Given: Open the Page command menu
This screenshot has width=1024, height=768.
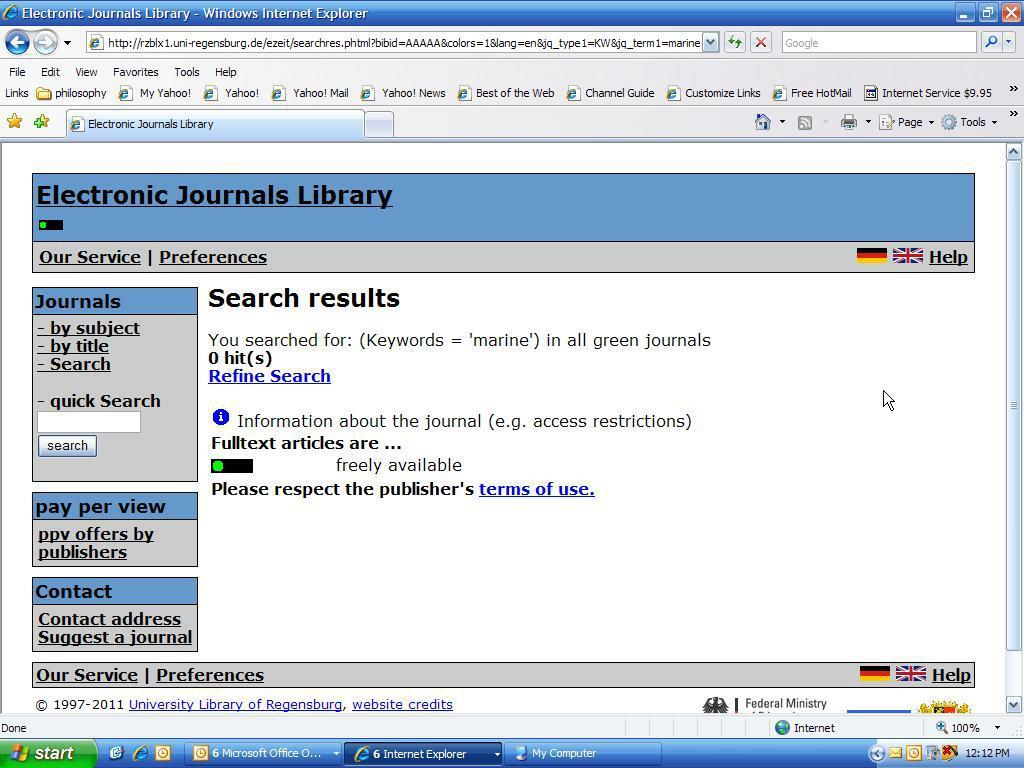Looking at the screenshot, I should click(x=906, y=122).
